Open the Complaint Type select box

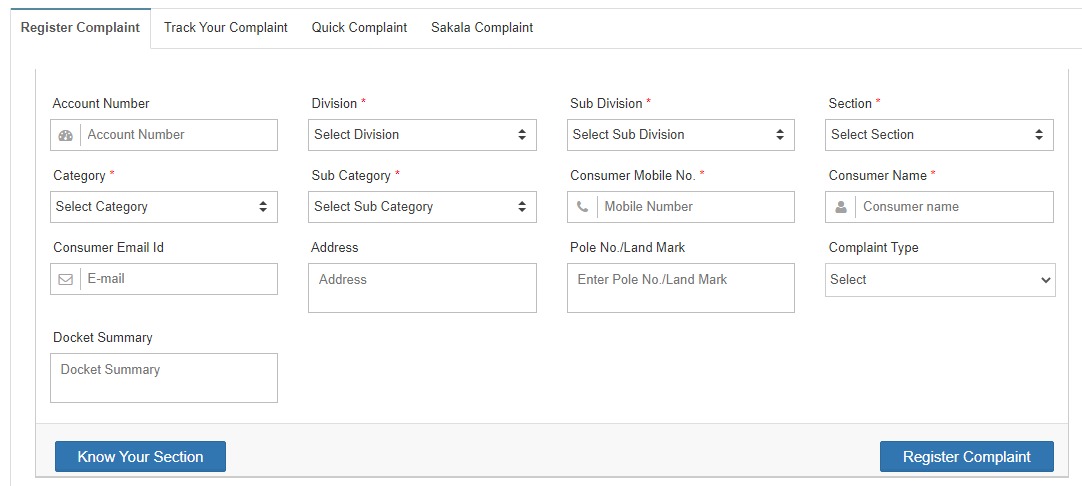click(x=939, y=280)
